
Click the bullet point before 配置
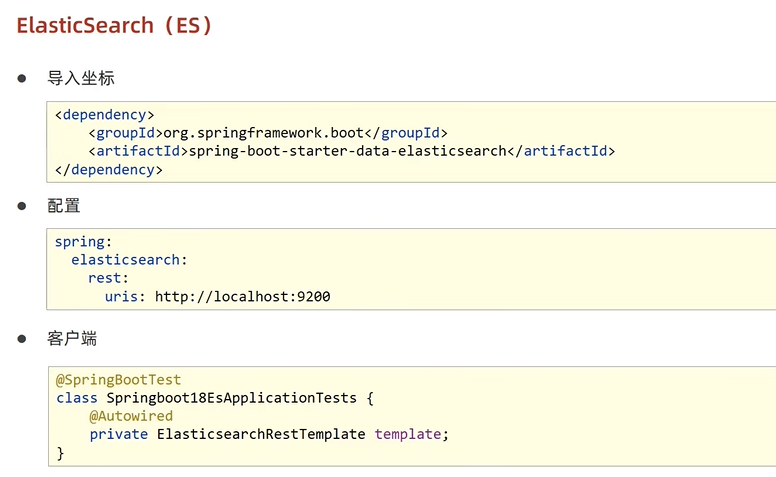(21, 206)
